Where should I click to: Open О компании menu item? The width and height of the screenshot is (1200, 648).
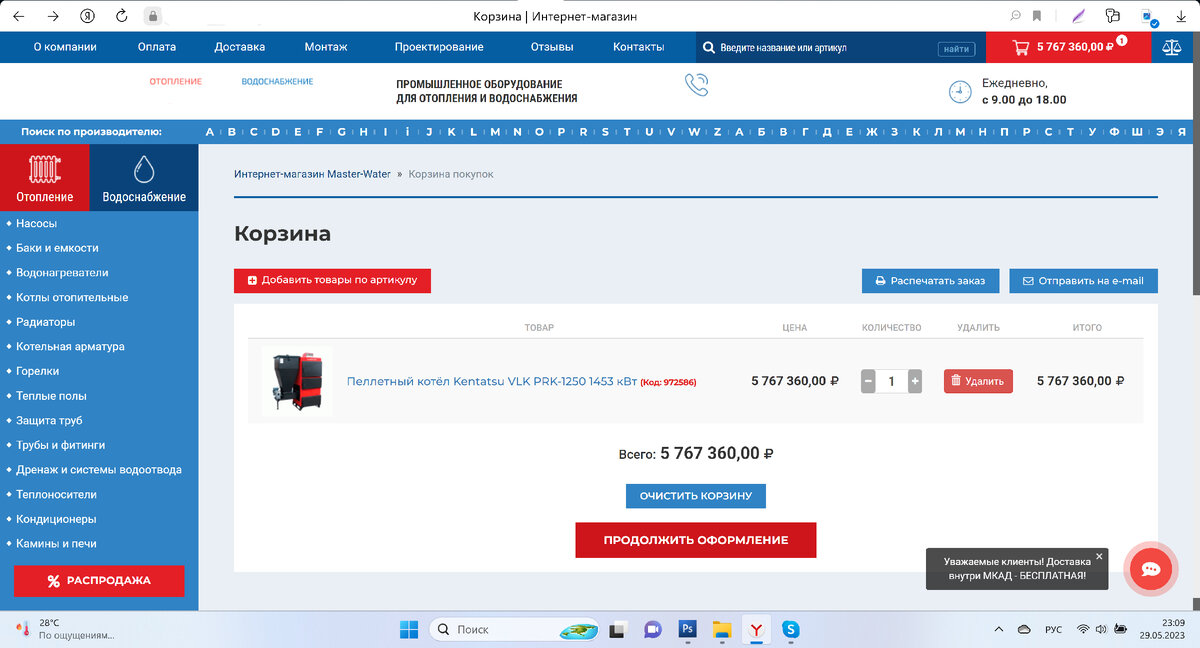65,47
